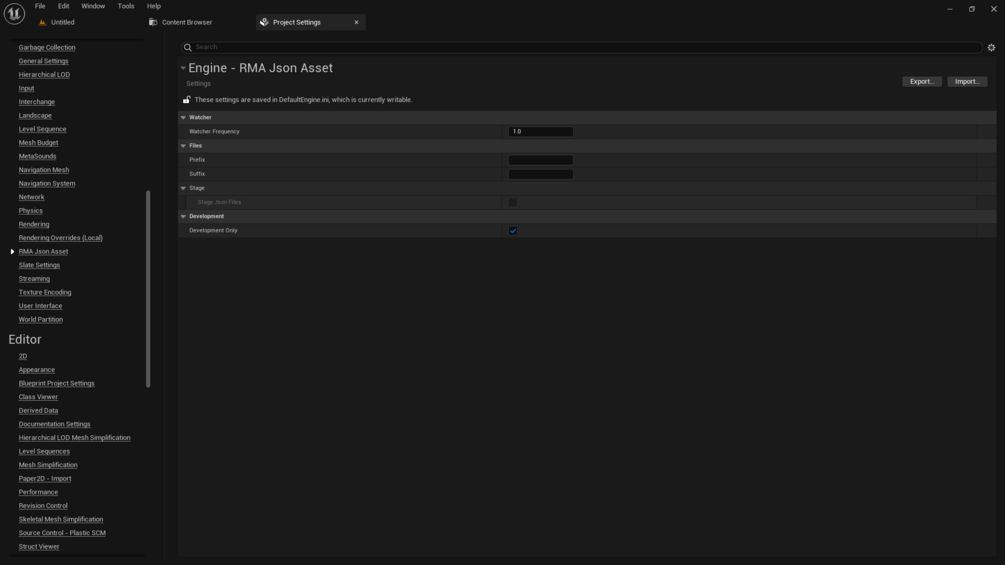The height and width of the screenshot is (565, 1005).
Task: Open Editor 2D settings
Action: pos(22,356)
